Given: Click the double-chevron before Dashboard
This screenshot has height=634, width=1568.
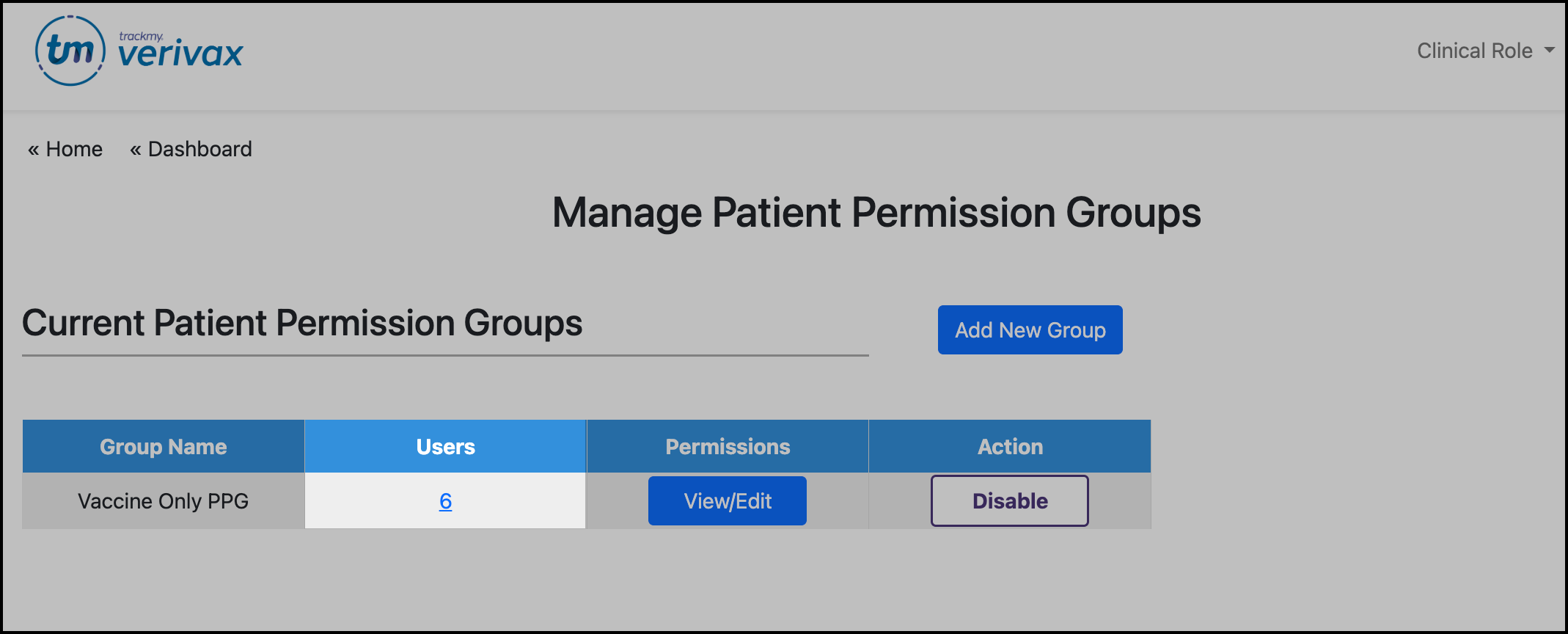Looking at the screenshot, I should [x=135, y=150].
